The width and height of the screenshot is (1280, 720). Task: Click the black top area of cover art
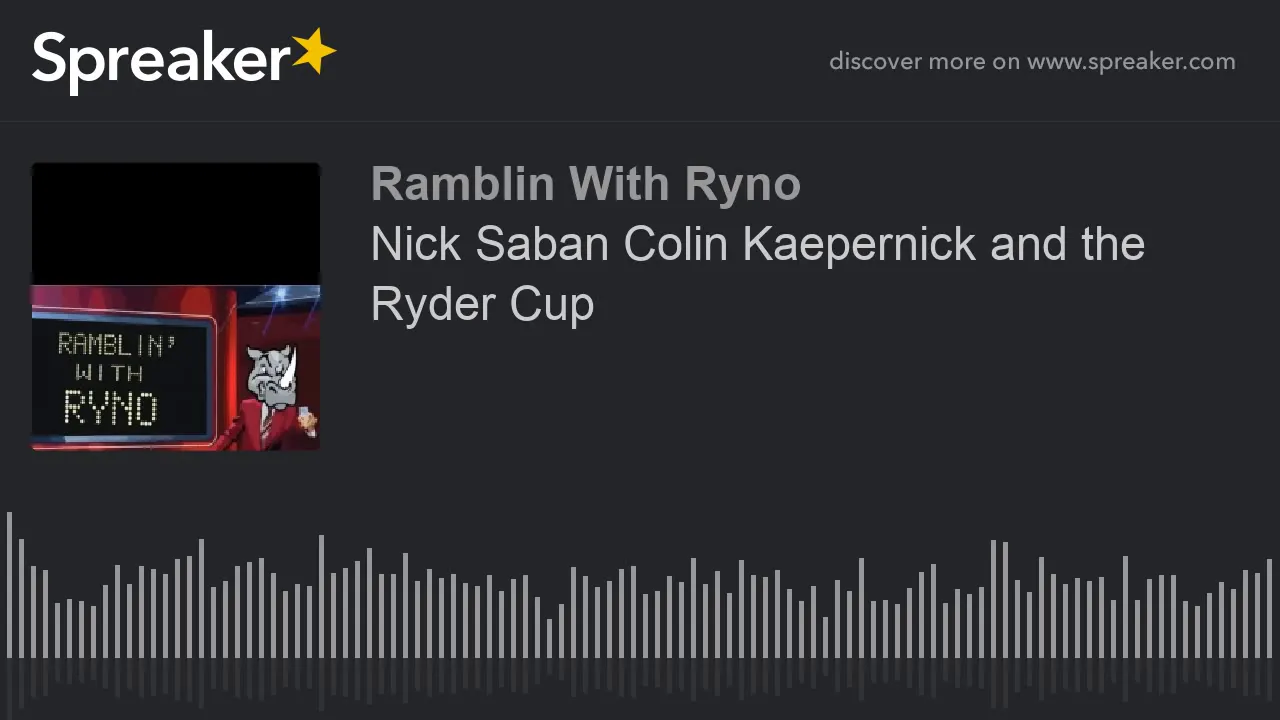coord(176,224)
